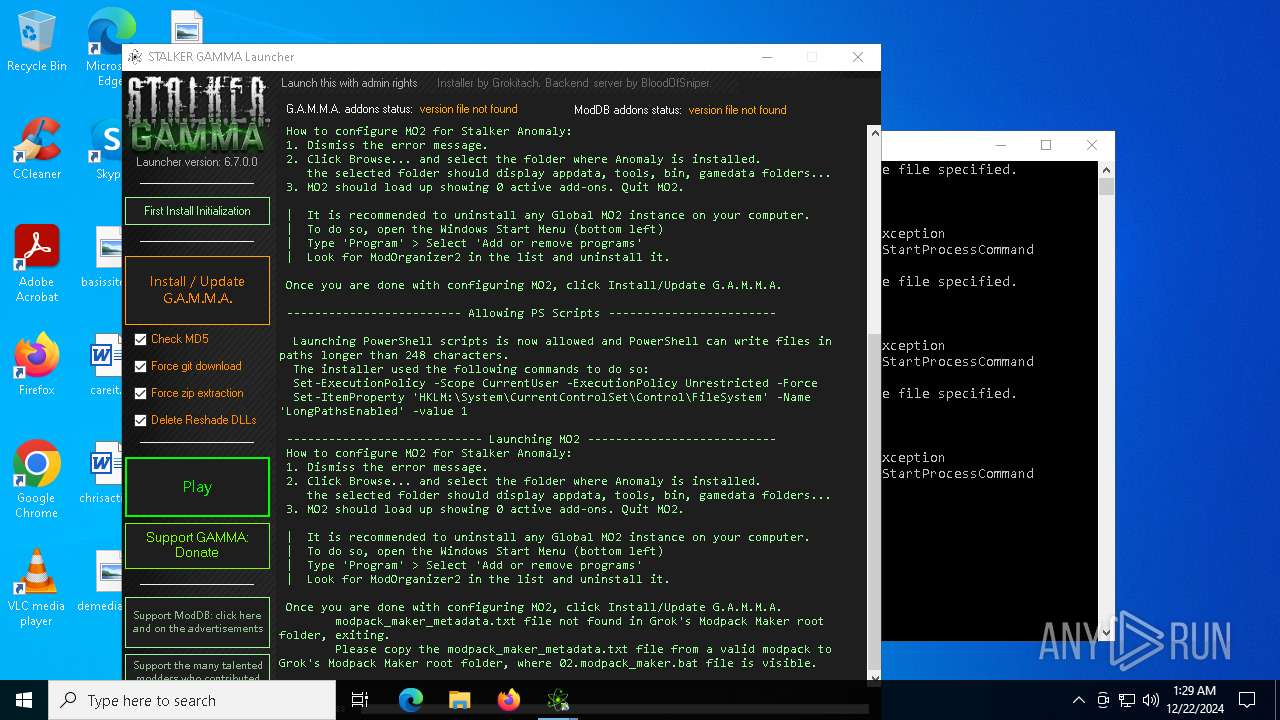
Task: Open the network status tray icon
Action: [1127, 700]
